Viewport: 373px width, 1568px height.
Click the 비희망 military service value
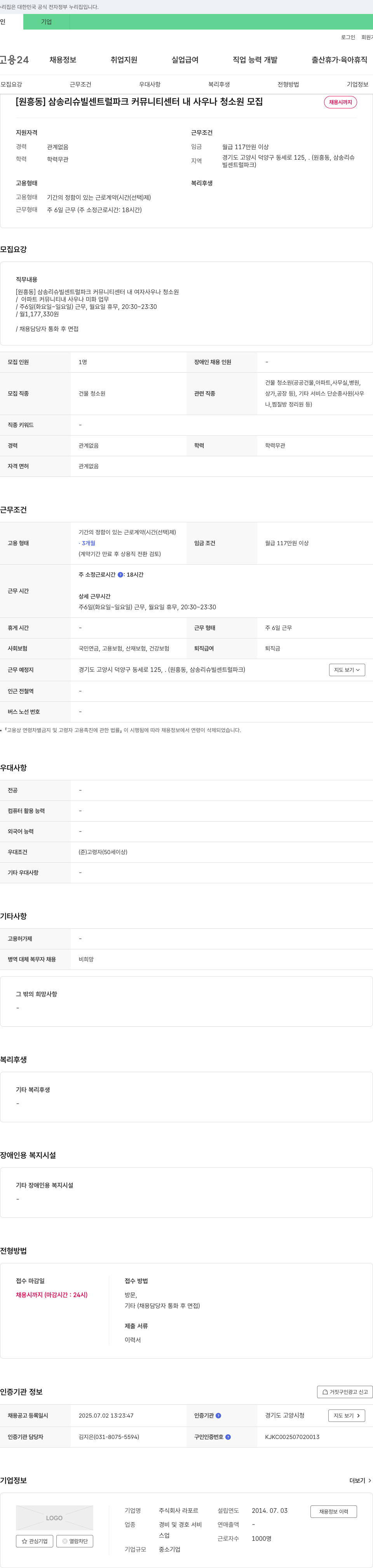(86, 959)
